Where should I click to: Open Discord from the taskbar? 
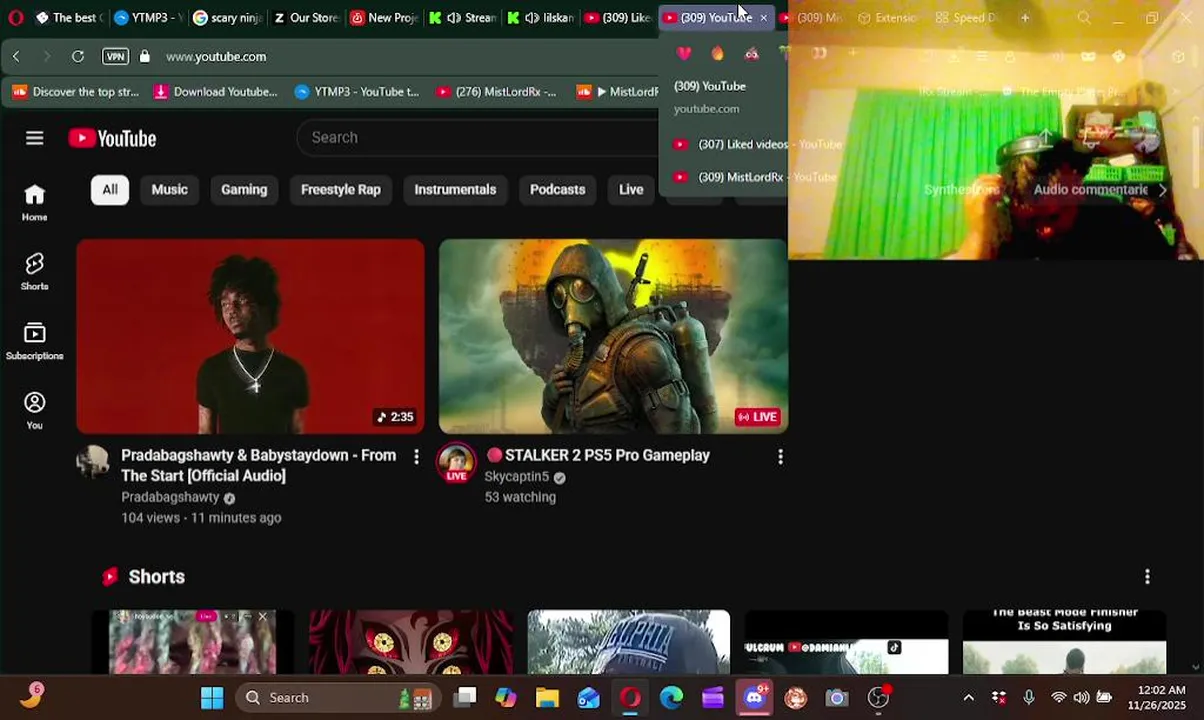[754, 698]
